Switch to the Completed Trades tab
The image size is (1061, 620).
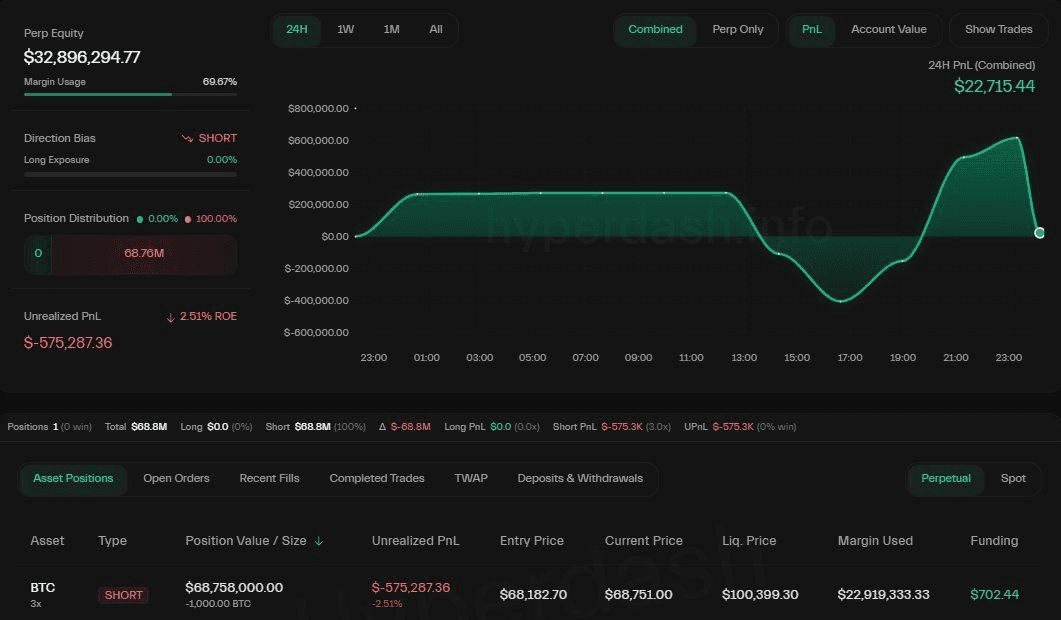(377, 479)
